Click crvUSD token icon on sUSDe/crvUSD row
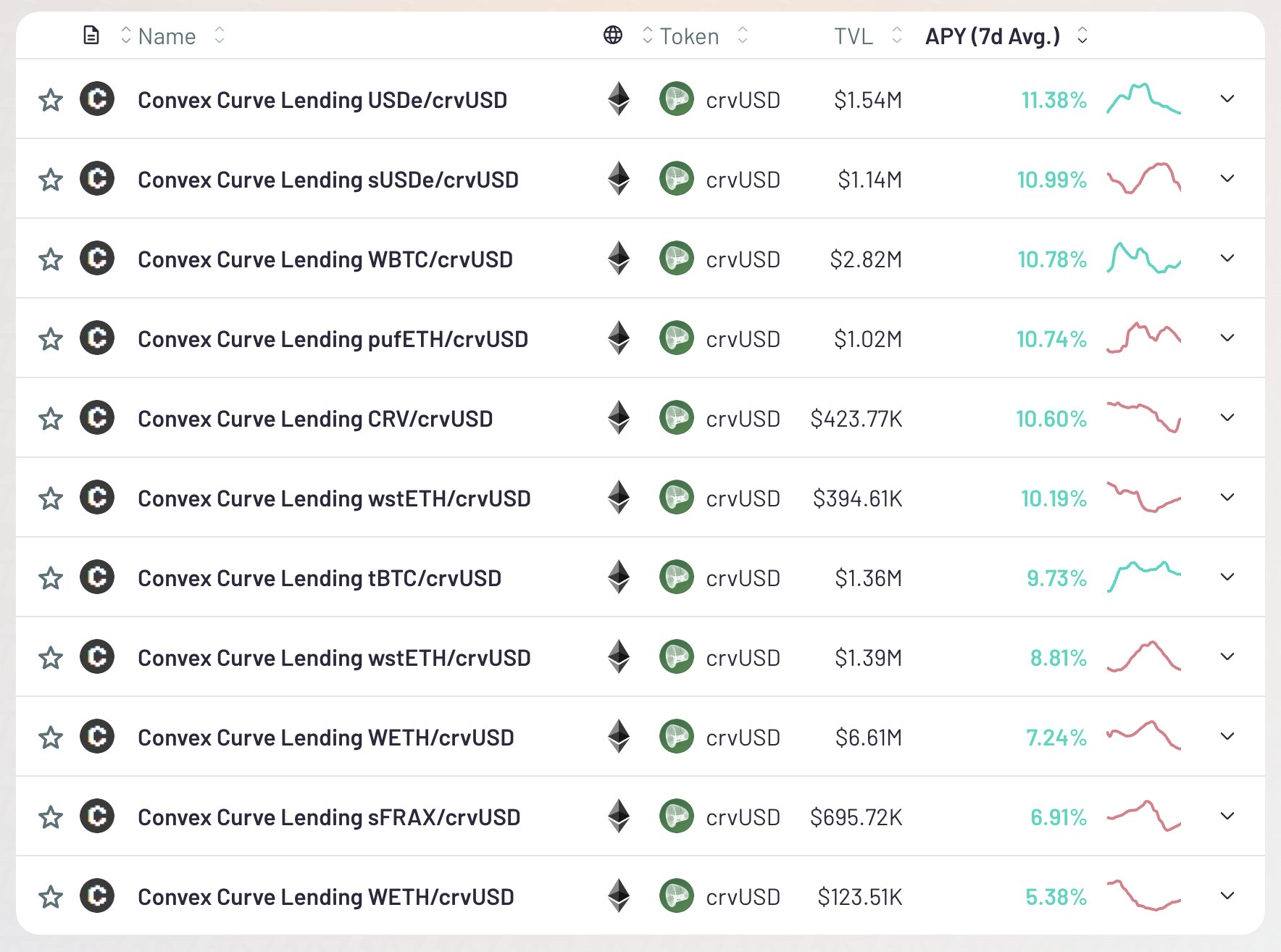 pyautogui.click(x=677, y=178)
